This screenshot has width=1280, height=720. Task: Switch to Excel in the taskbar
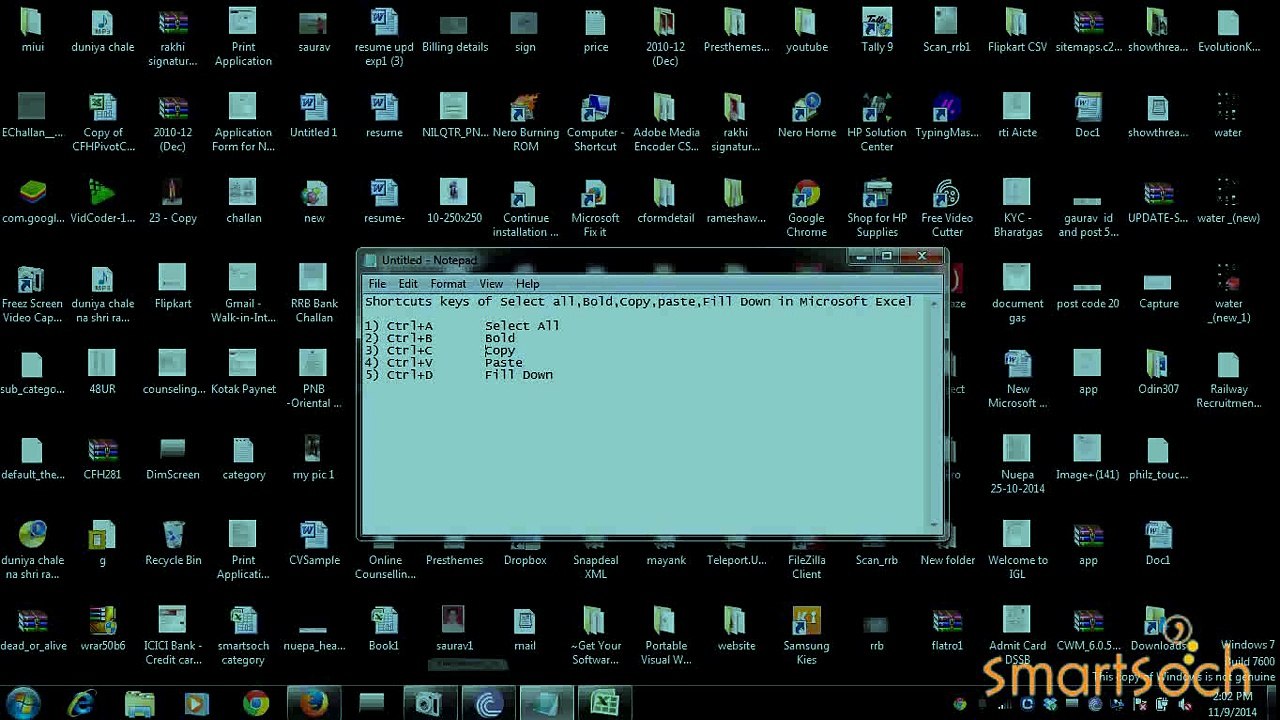click(604, 704)
